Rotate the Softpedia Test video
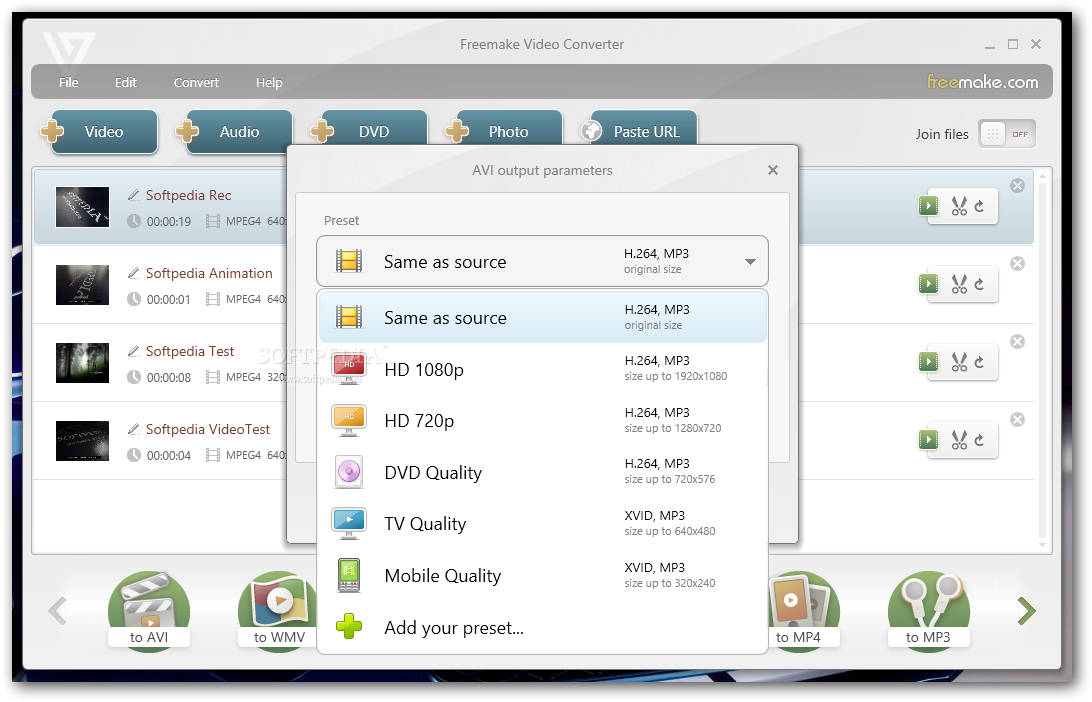1092x702 pixels. pyautogui.click(x=979, y=362)
